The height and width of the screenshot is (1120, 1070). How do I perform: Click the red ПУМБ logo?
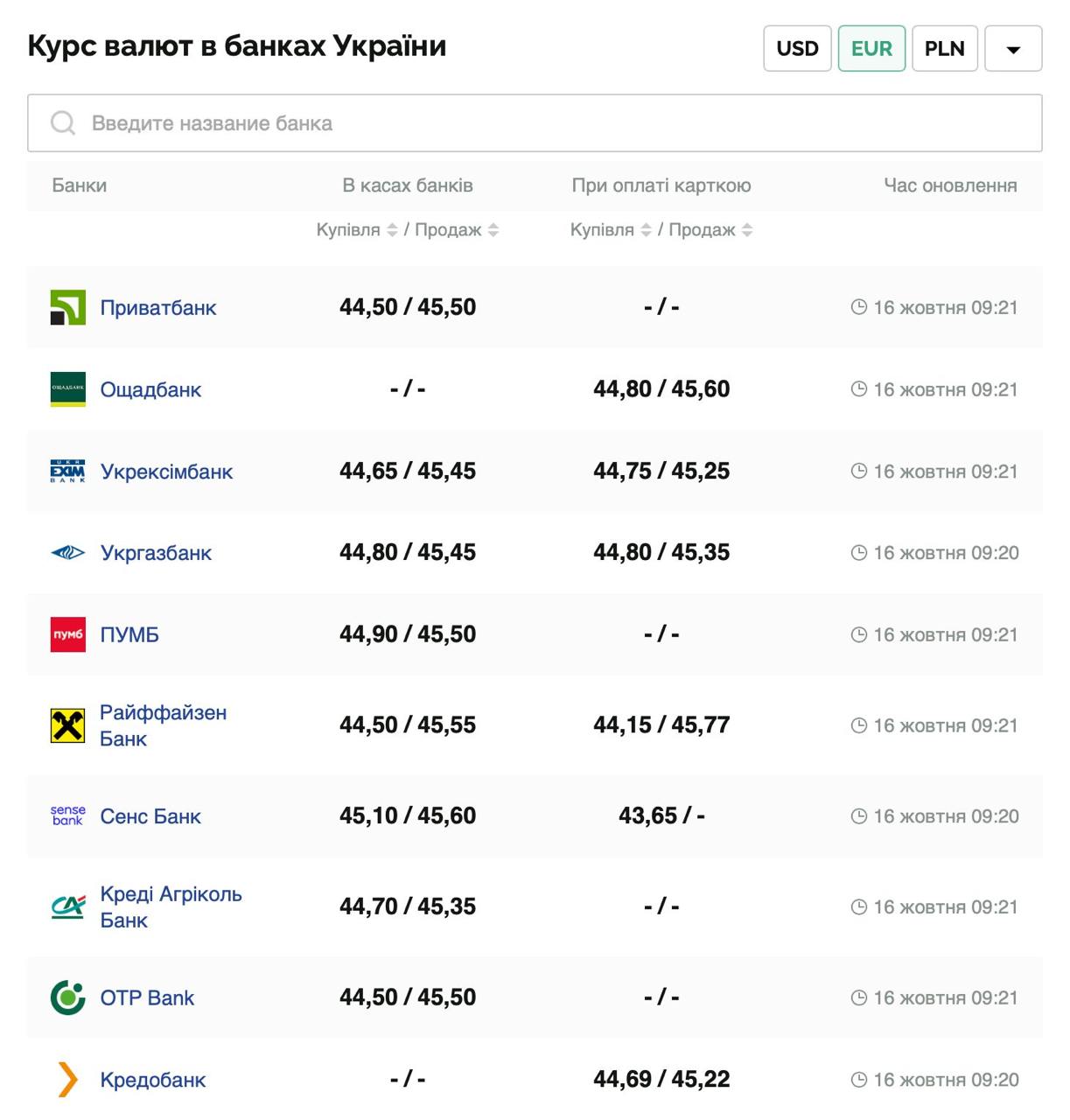coord(67,633)
